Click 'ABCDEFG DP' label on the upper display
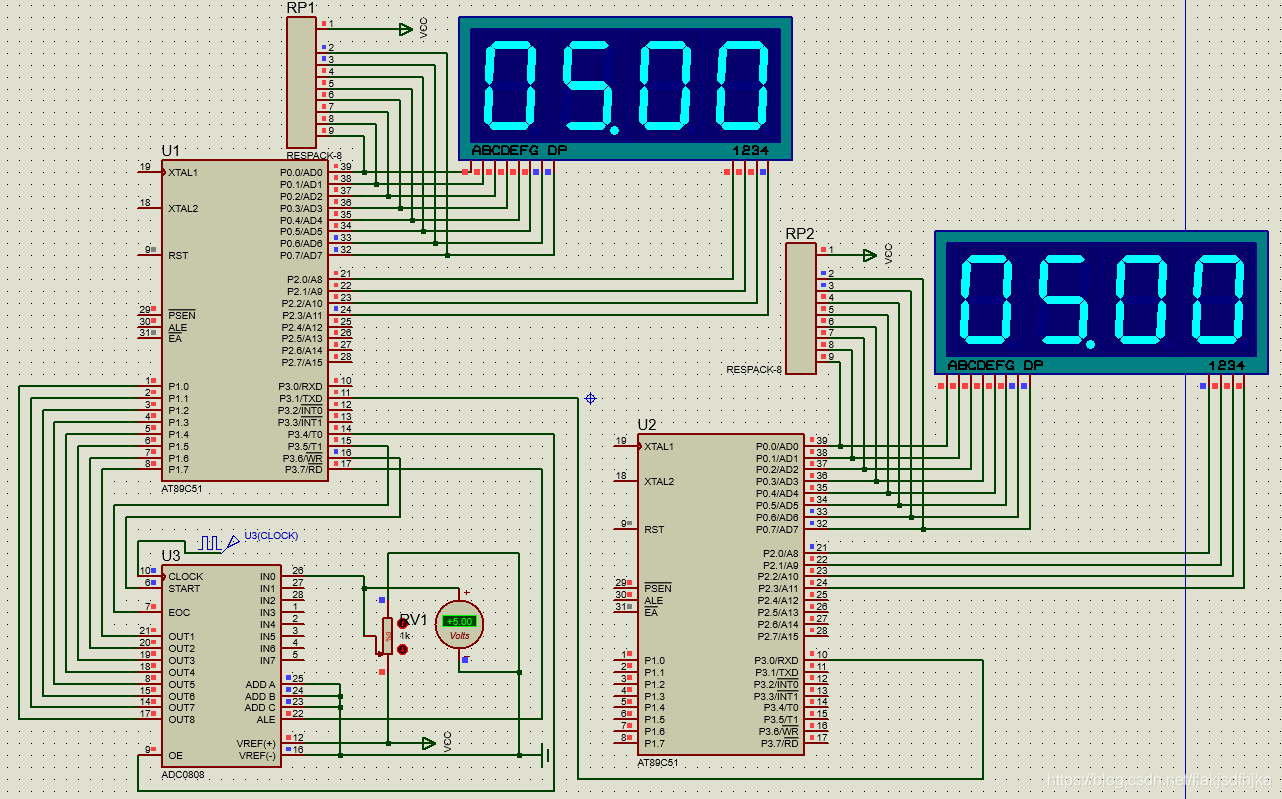Viewport: 1282px width, 799px height. coord(520,150)
